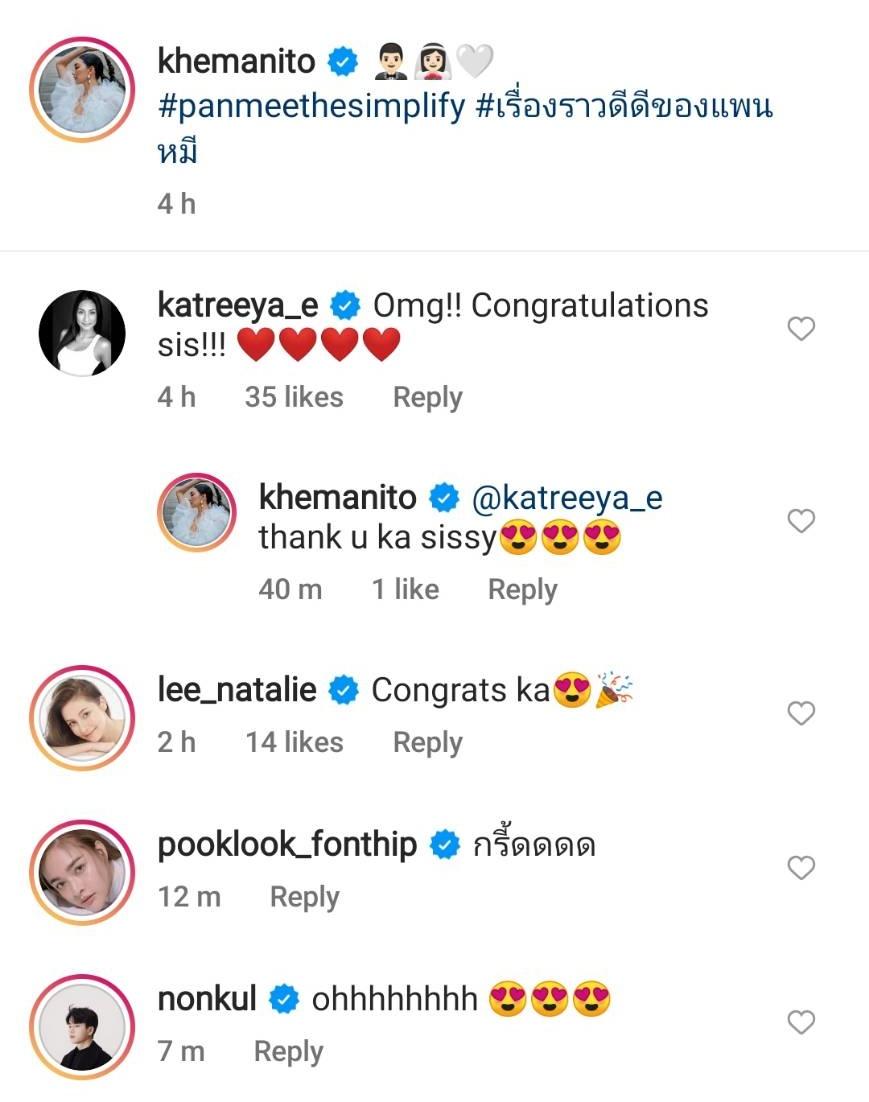Reply to pooklook_fonthip's comment
The width and height of the screenshot is (869, 1102).
pos(304,897)
